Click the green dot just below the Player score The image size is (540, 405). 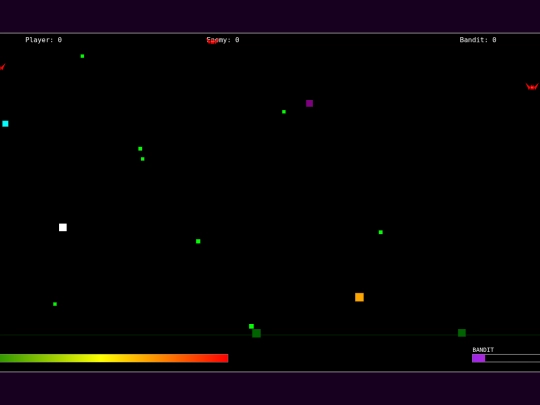point(82,56)
